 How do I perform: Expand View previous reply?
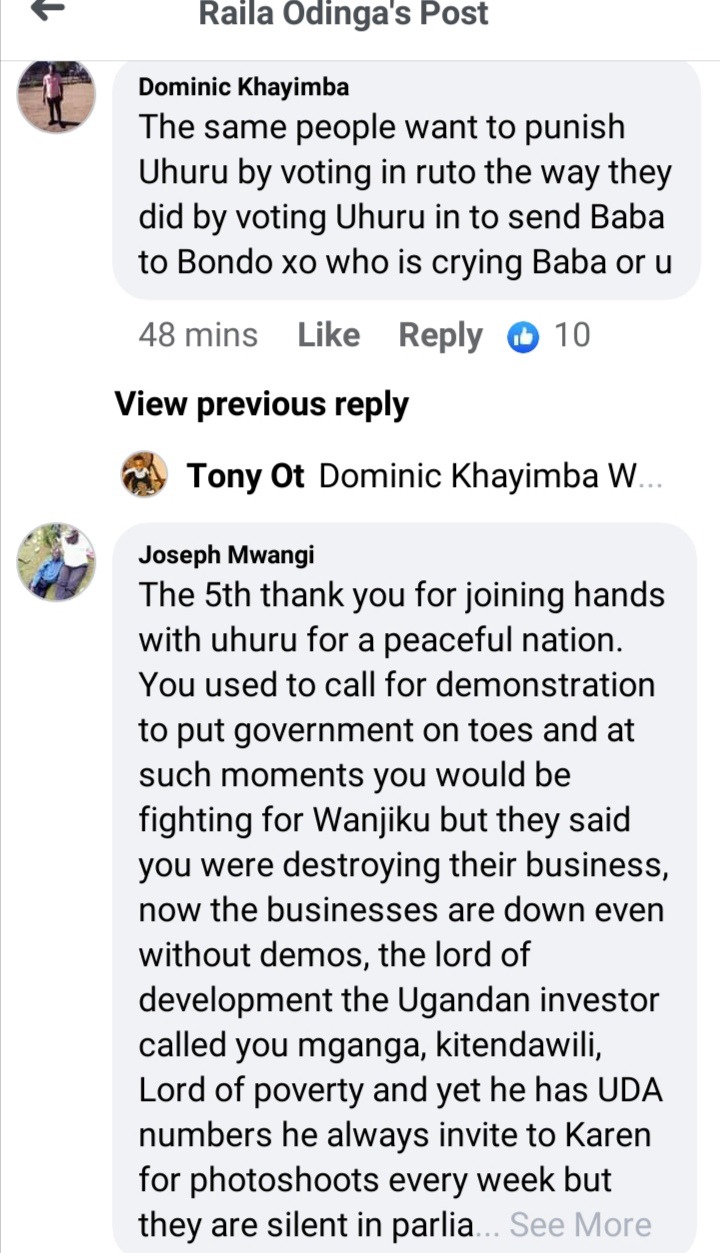point(262,404)
